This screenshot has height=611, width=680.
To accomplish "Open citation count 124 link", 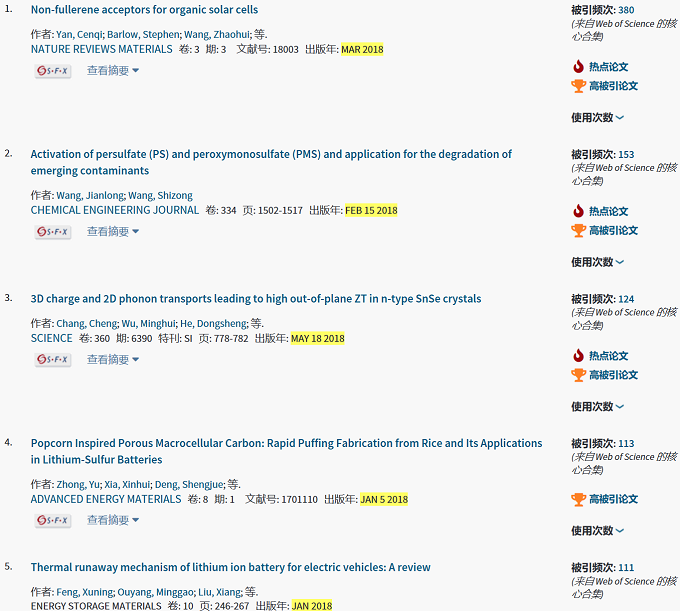I will coord(626,299).
